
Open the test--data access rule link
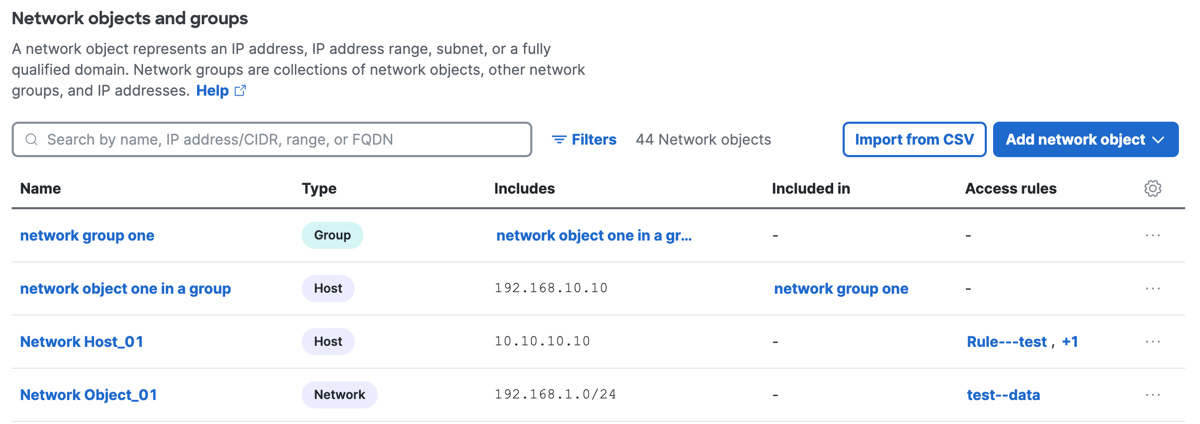pos(1004,394)
